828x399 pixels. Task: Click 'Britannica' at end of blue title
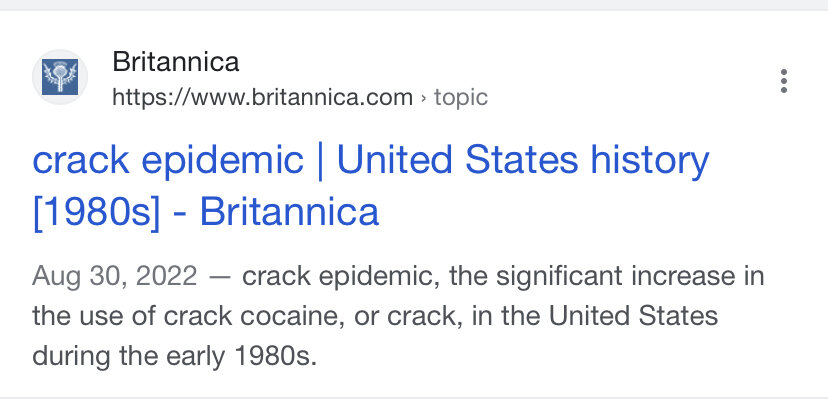pyautogui.click(x=289, y=212)
